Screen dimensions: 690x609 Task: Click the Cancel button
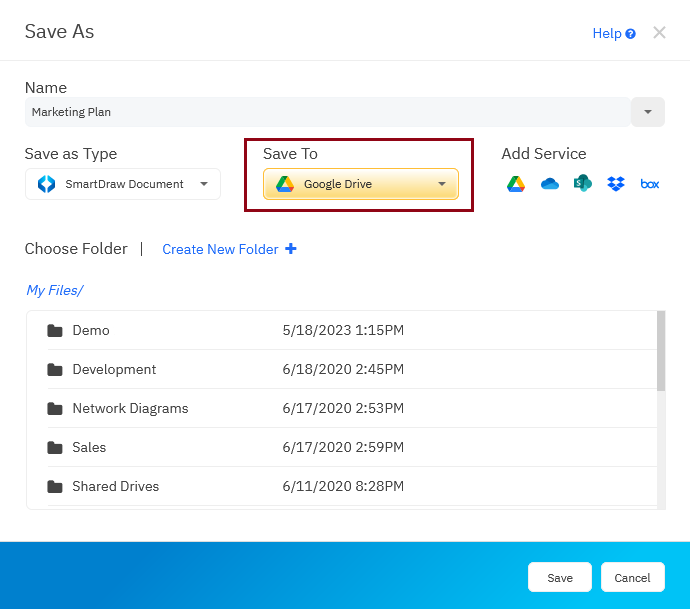(632, 578)
